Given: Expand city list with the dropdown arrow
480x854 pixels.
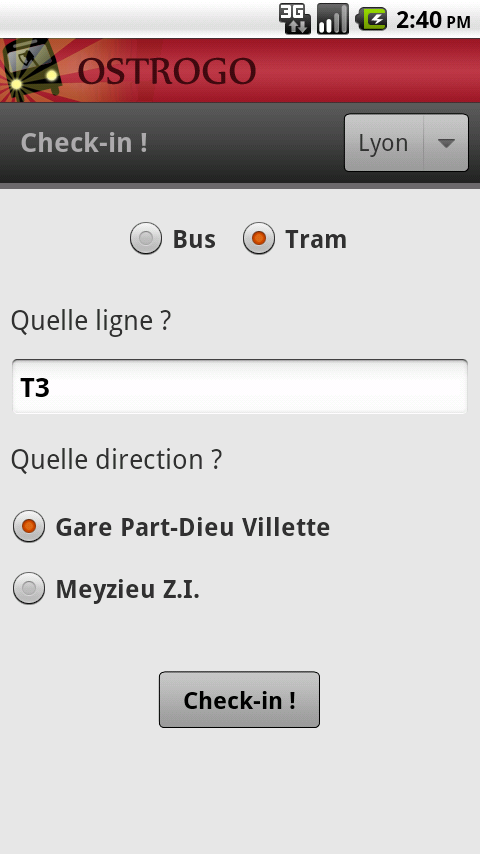Looking at the screenshot, I should (x=446, y=143).
